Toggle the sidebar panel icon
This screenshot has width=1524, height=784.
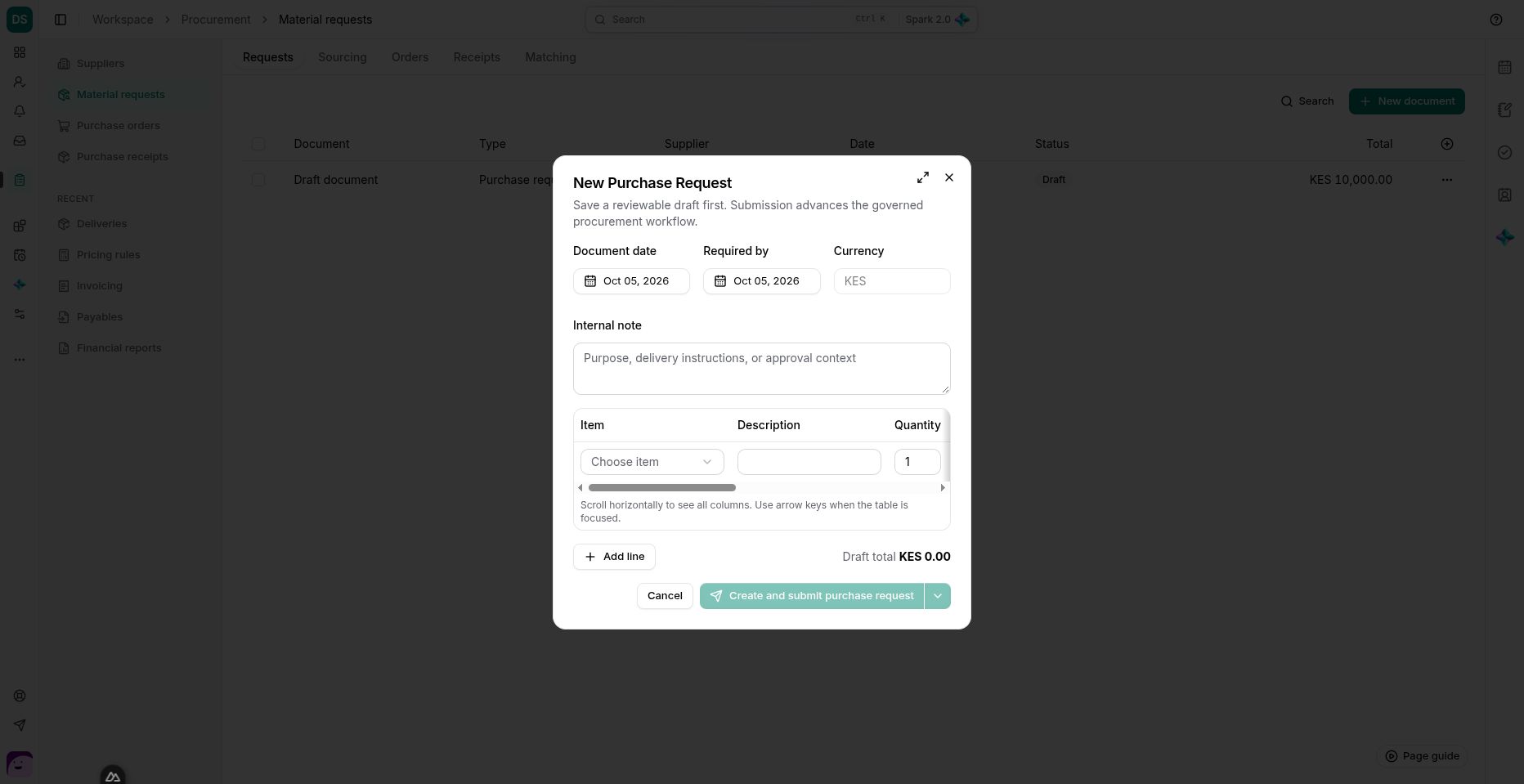point(61,20)
